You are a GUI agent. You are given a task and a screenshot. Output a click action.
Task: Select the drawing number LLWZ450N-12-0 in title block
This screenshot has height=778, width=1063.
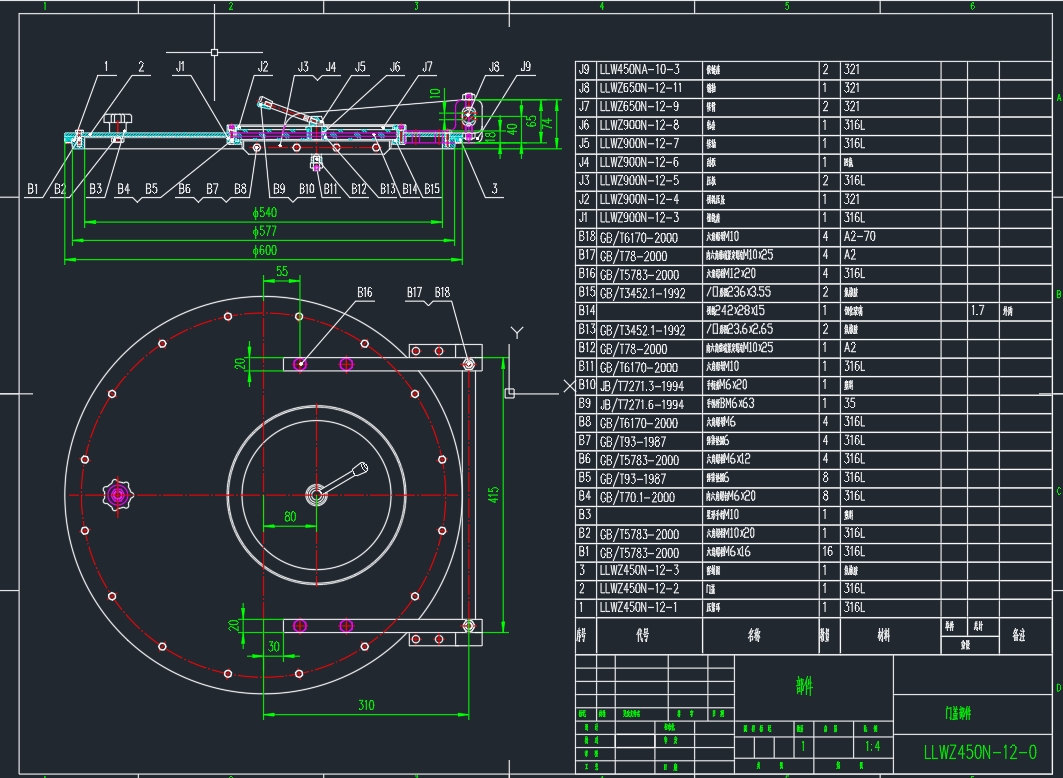[980, 752]
